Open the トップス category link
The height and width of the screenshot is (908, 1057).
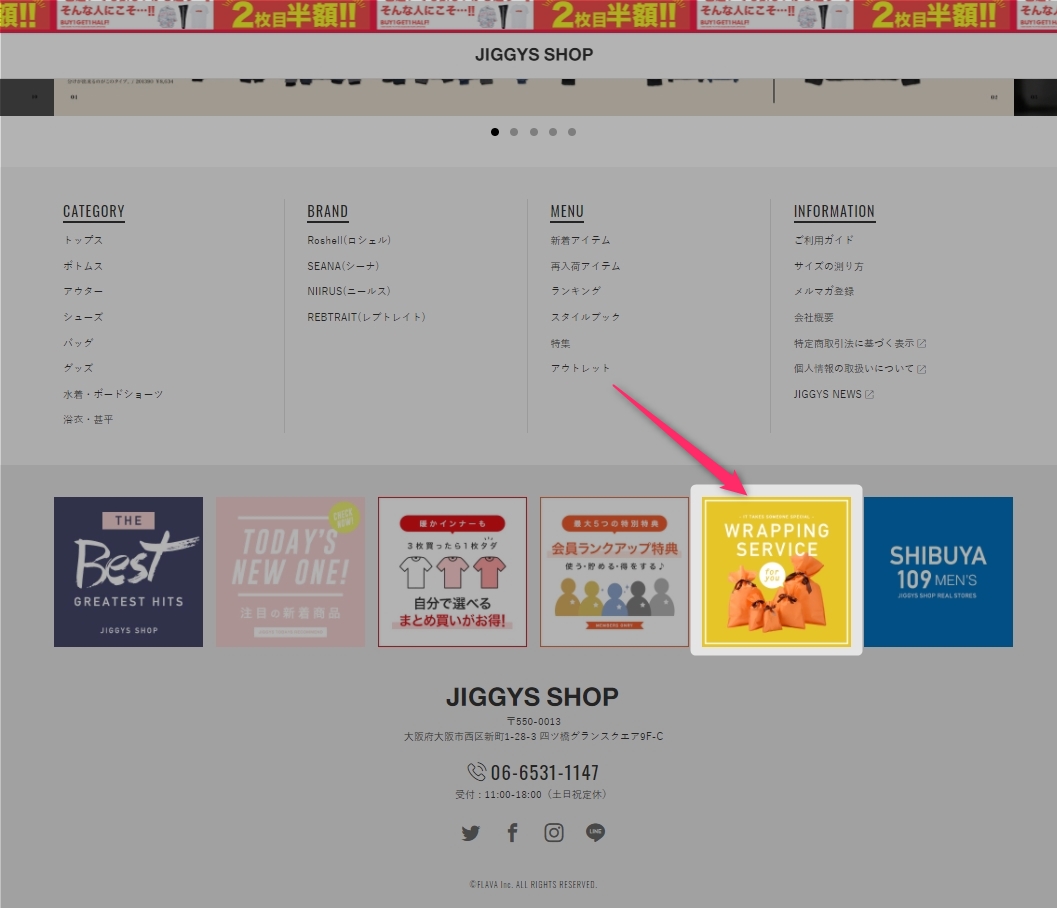(x=83, y=240)
